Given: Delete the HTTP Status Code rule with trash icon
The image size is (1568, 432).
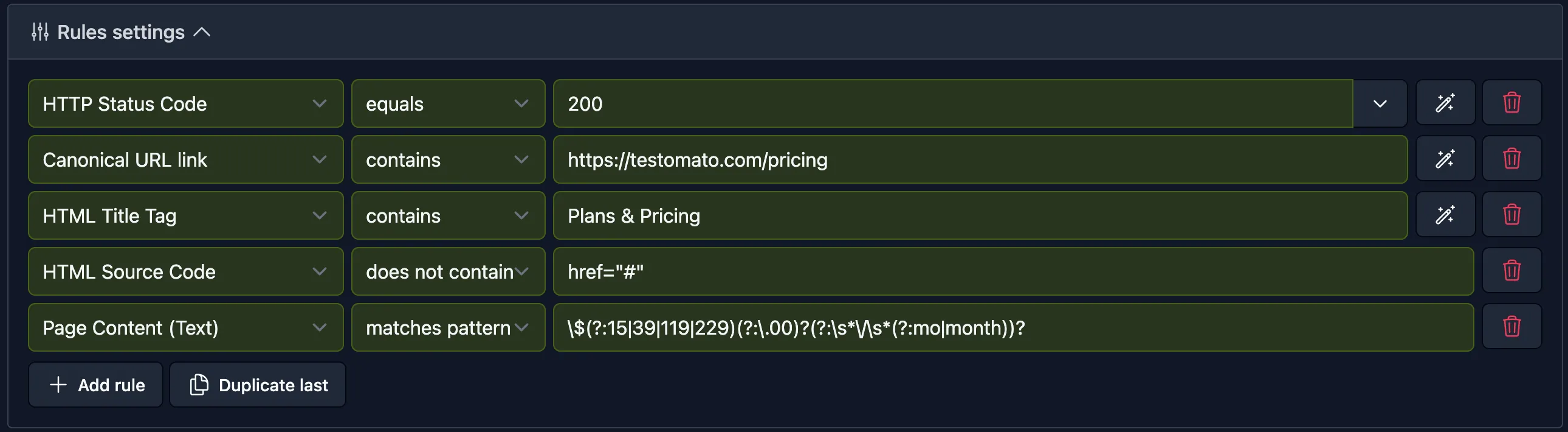Looking at the screenshot, I should click(x=1511, y=103).
